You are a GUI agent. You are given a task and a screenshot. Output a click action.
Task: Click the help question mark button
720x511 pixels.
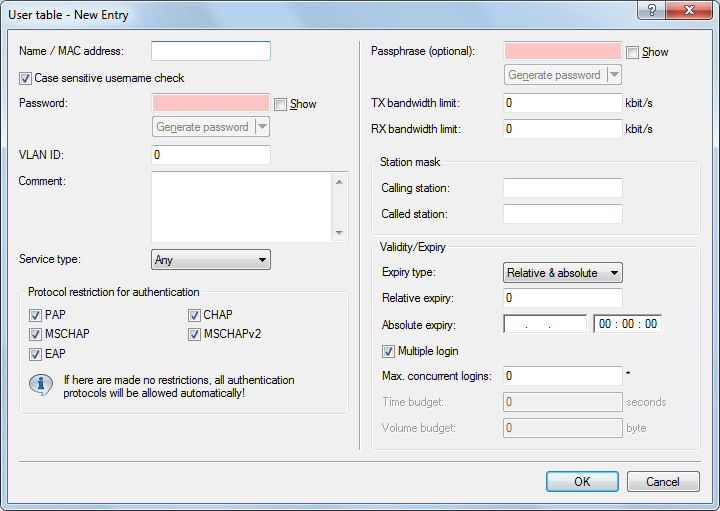coord(652,12)
